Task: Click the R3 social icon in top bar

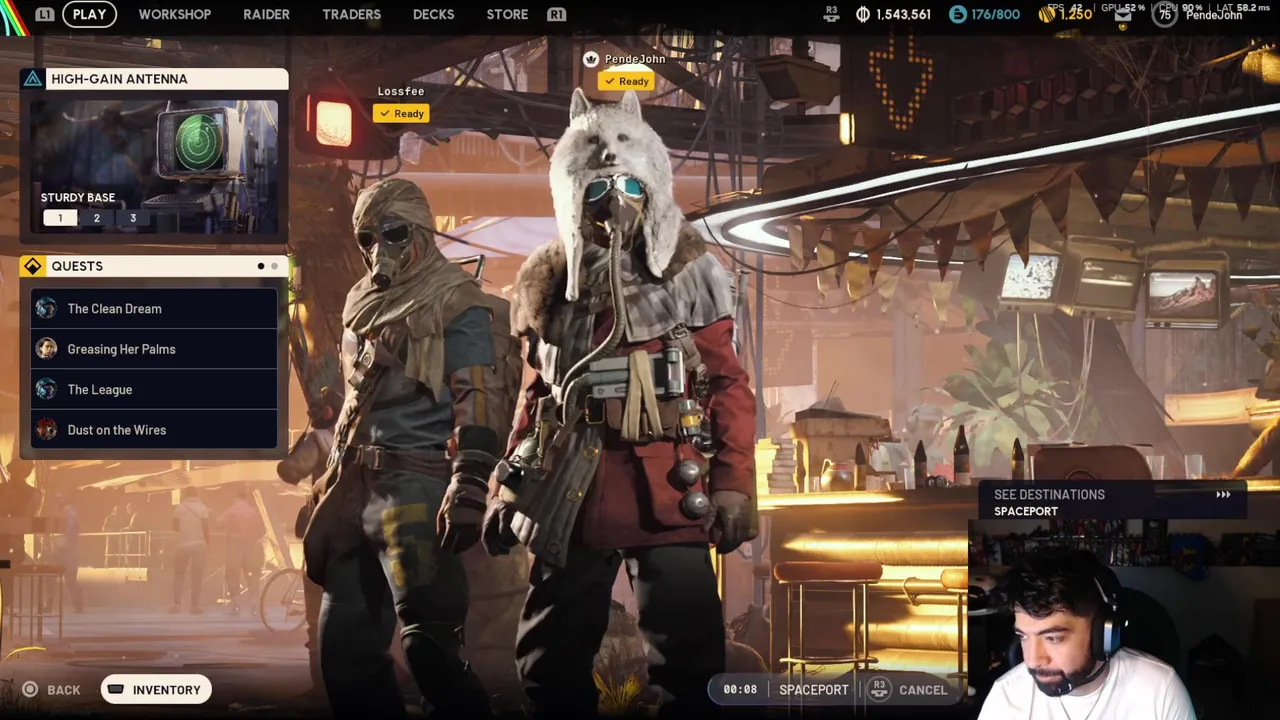Action: [x=831, y=13]
